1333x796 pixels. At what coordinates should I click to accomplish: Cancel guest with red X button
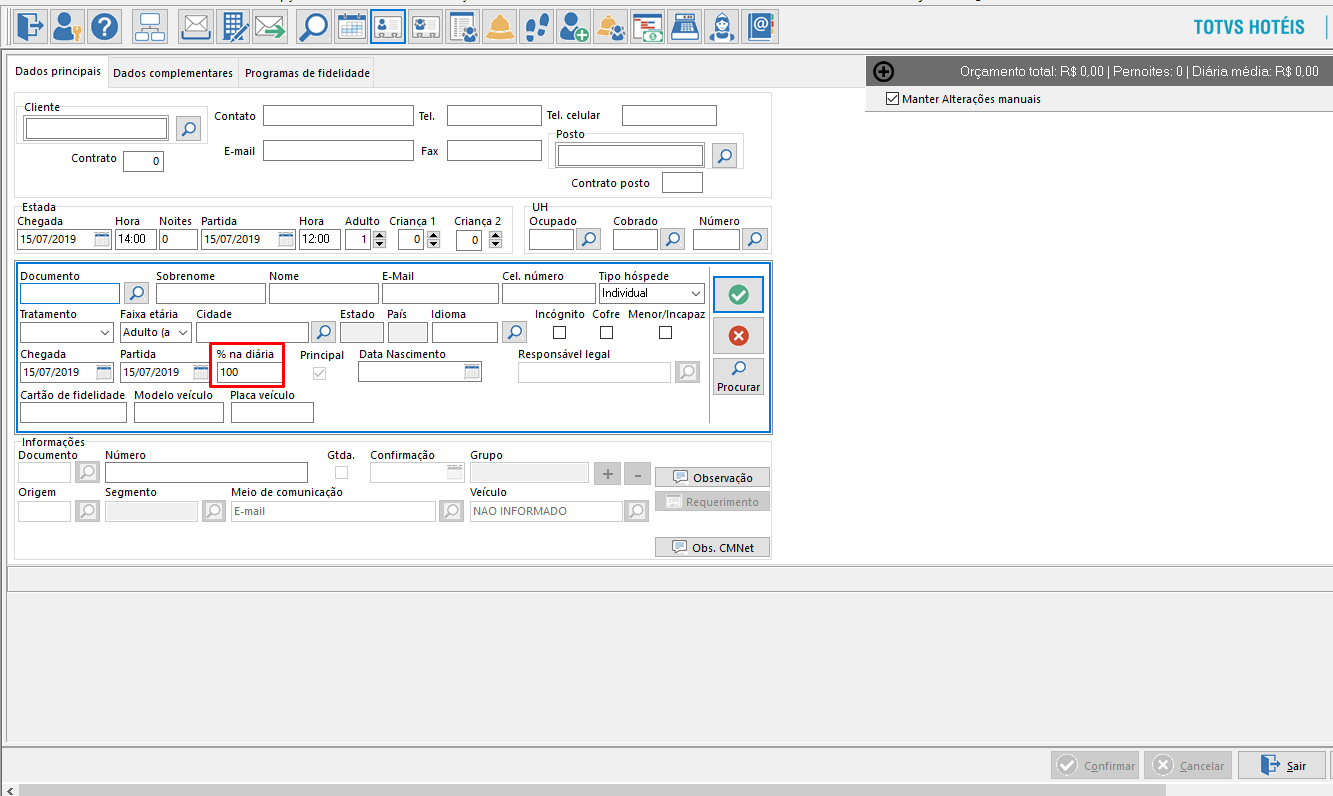(738, 335)
